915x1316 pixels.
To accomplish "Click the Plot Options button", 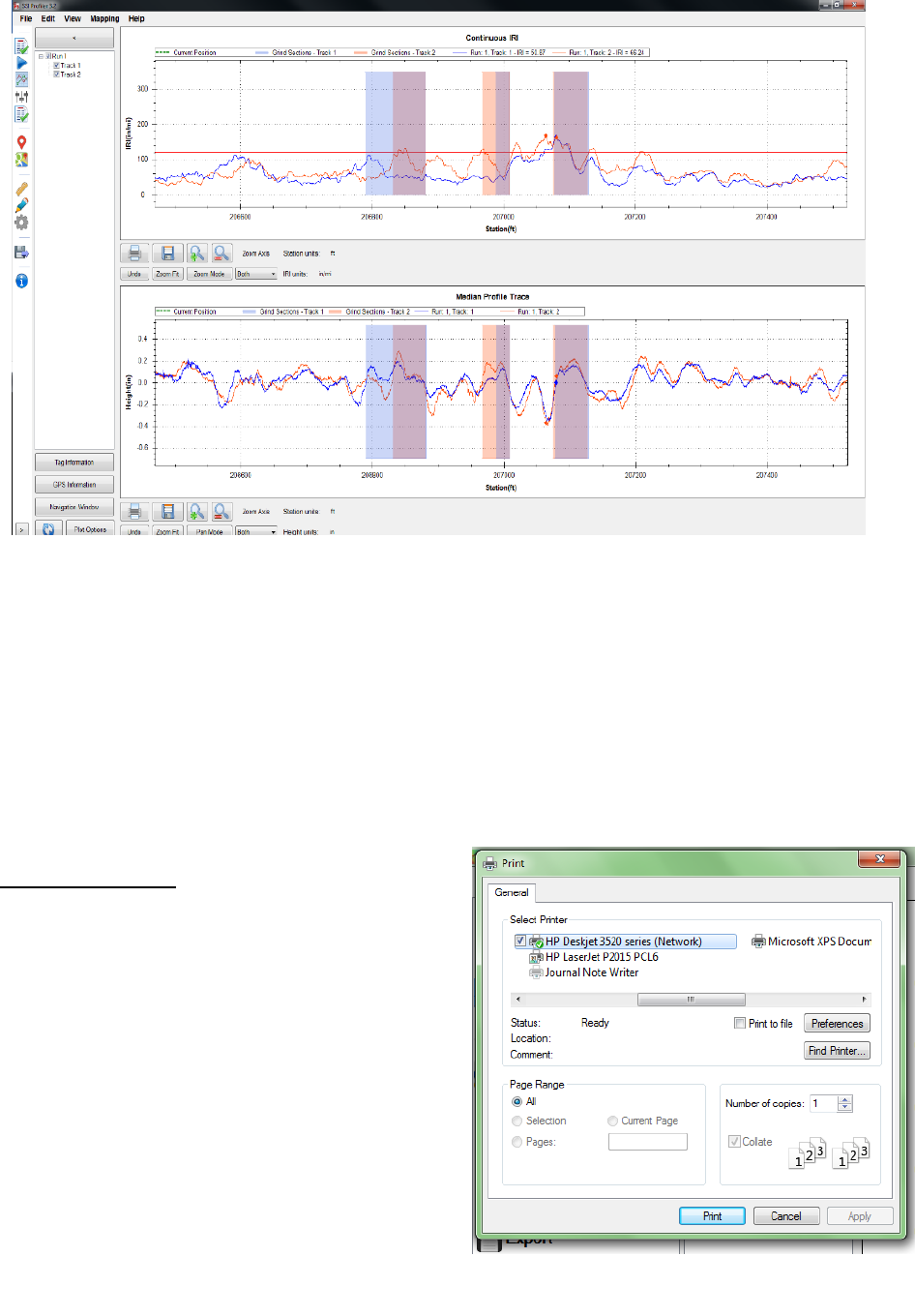I will 90,528.
